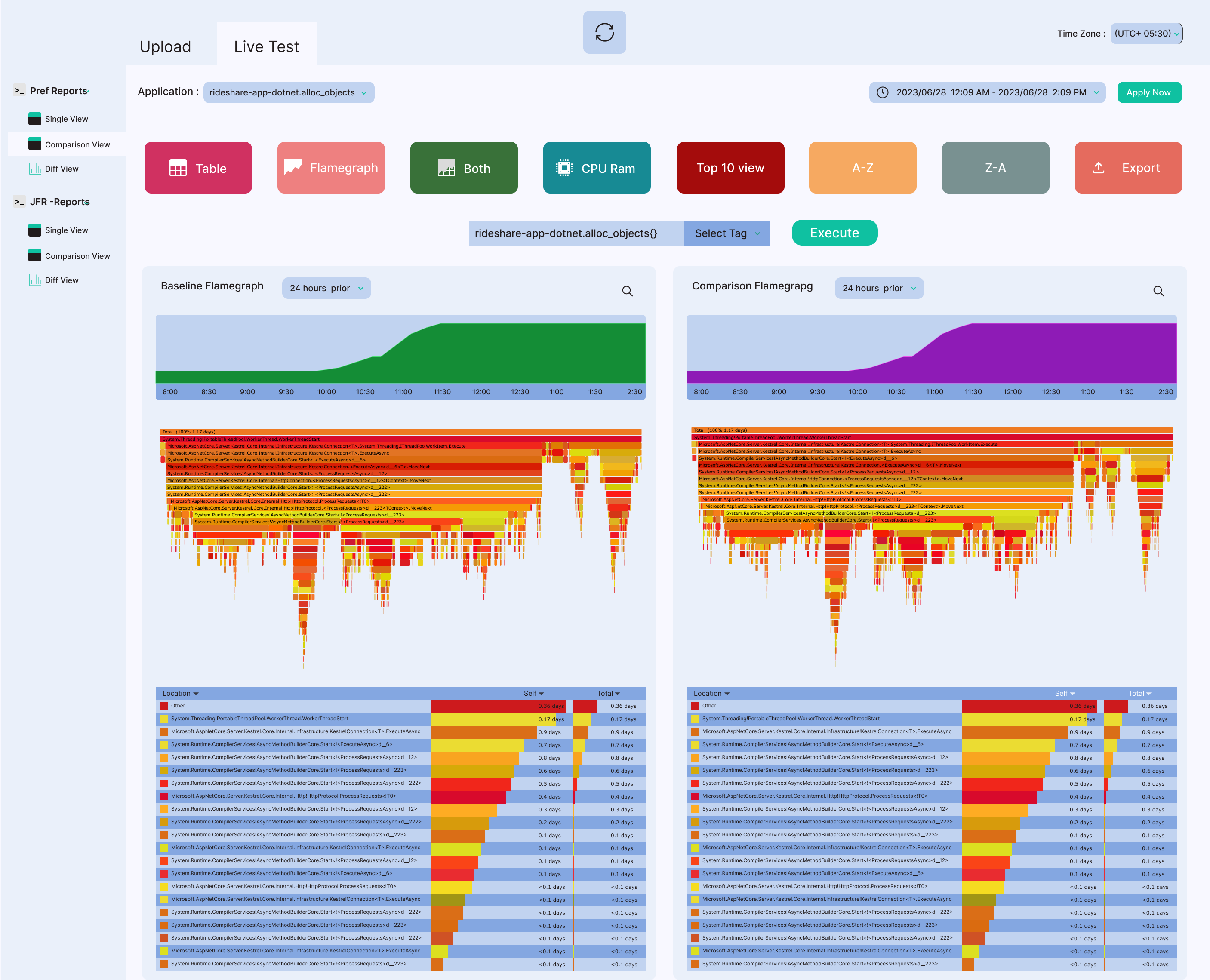
Task: Click the Execute button
Action: (x=835, y=233)
